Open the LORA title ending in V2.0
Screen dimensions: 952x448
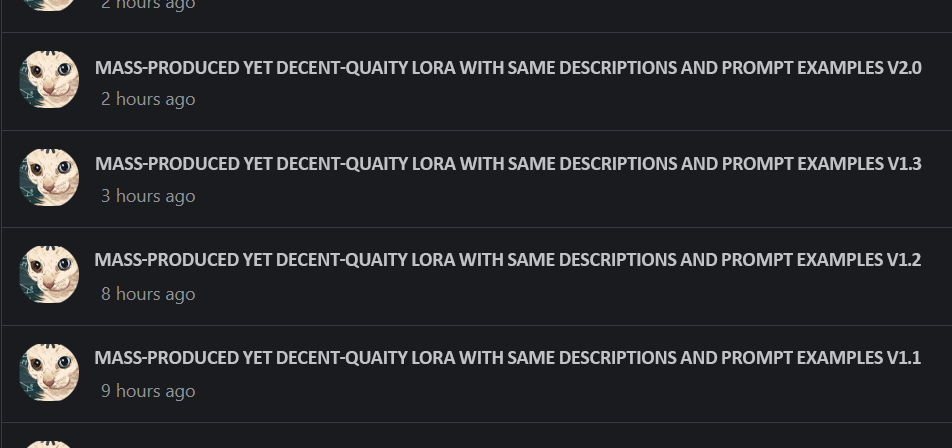[x=508, y=68]
